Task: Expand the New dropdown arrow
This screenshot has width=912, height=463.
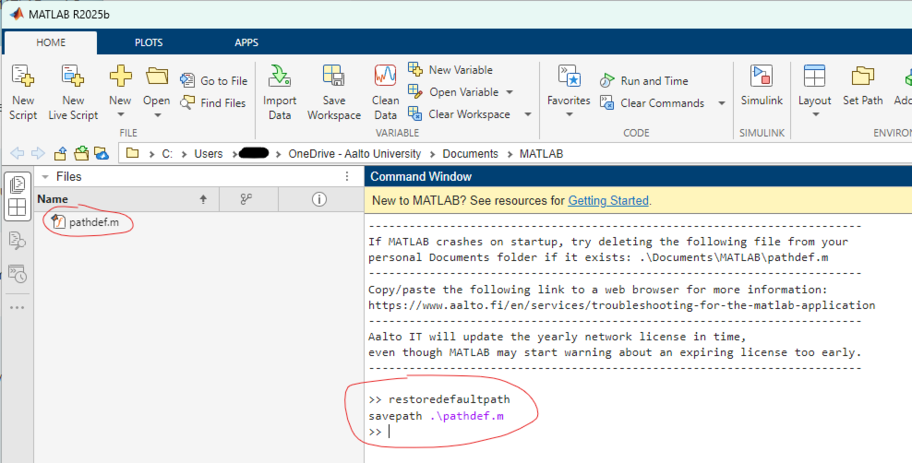Action: (x=120, y=115)
